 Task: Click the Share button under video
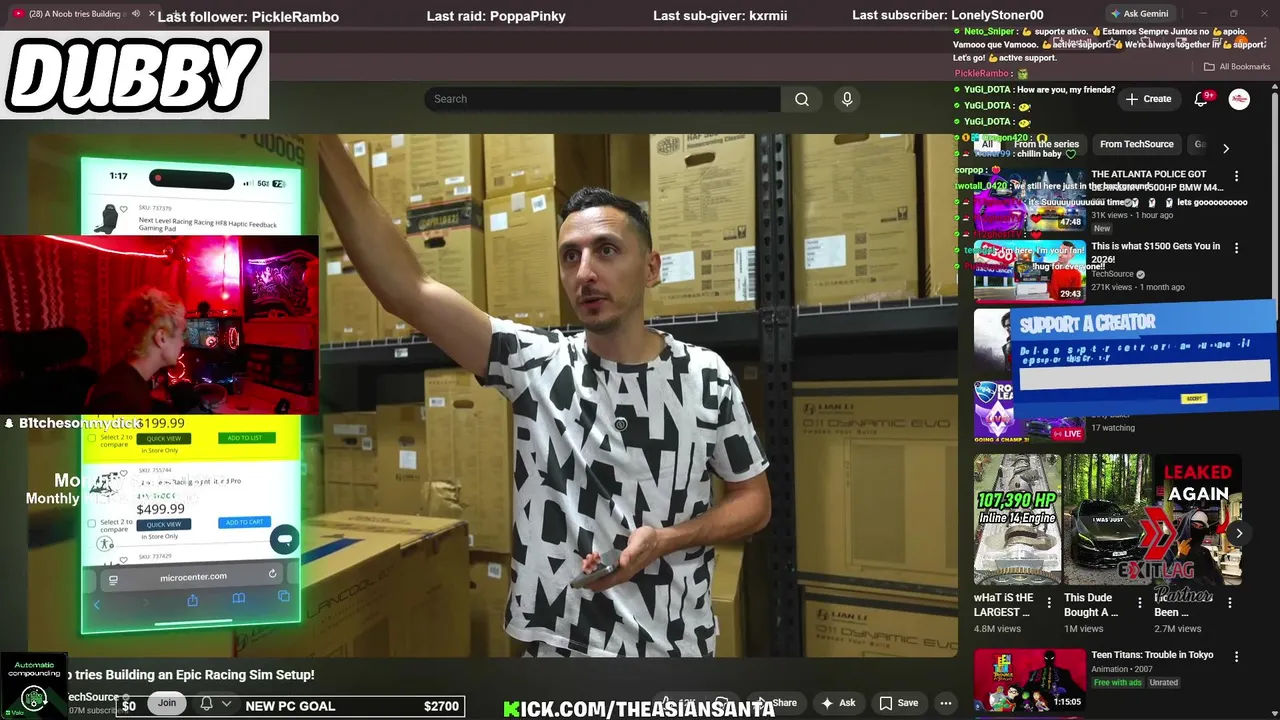pos(777,703)
